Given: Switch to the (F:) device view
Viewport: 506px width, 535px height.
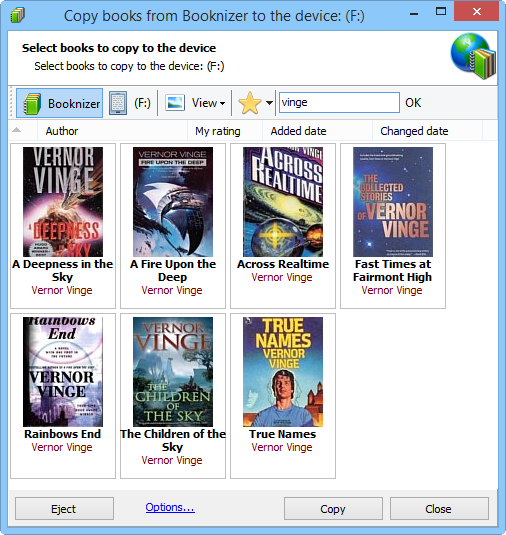Looking at the screenshot, I should 142,103.
